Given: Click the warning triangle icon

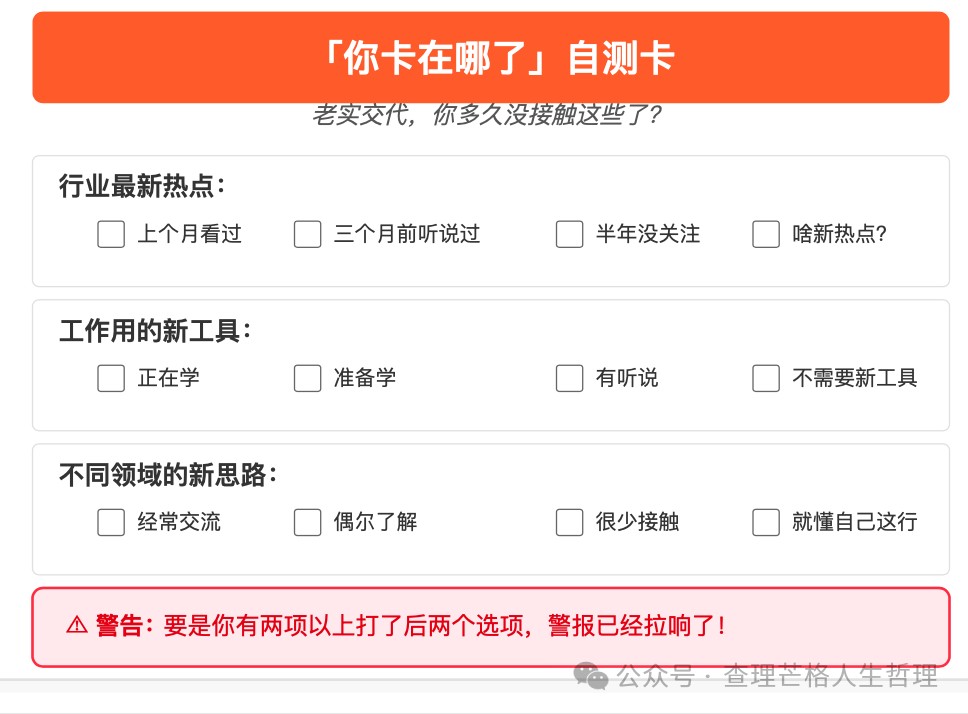Looking at the screenshot, I should (77, 626).
